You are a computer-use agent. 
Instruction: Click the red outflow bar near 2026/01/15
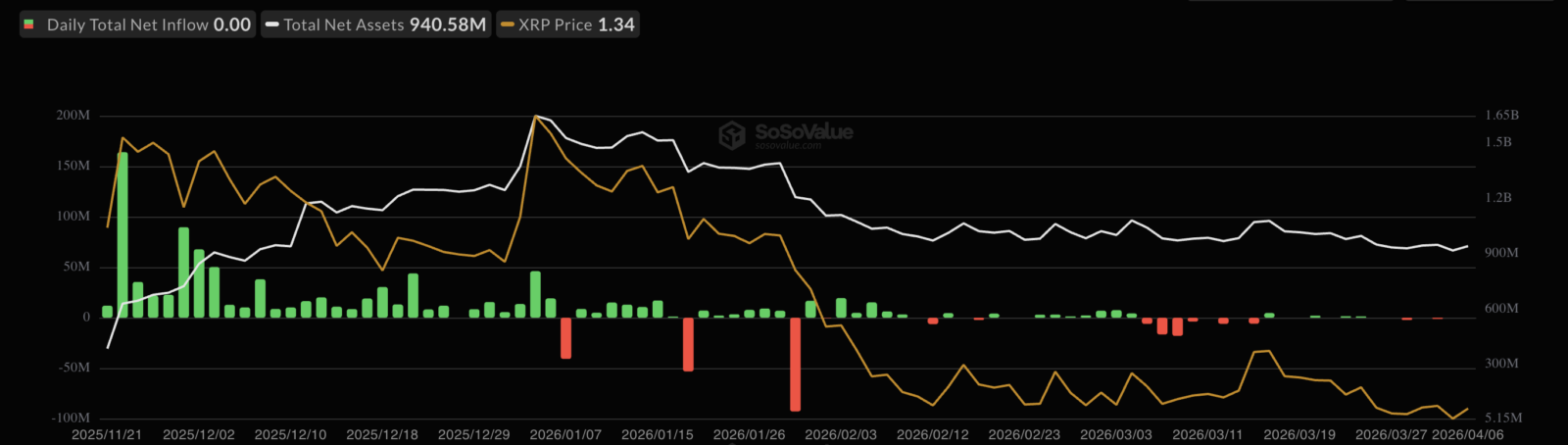tap(688, 344)
